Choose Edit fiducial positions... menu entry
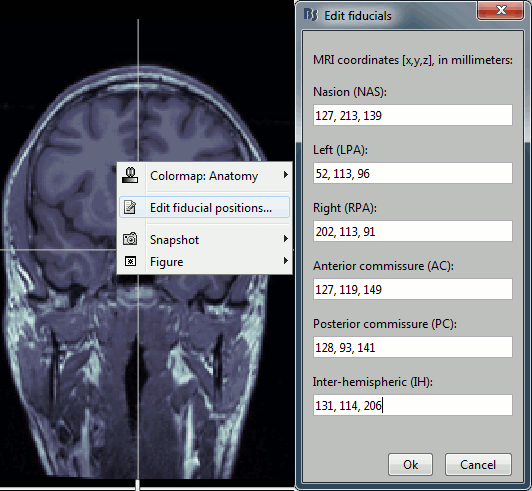Viewport: 532px width, 491px height. 205,207
